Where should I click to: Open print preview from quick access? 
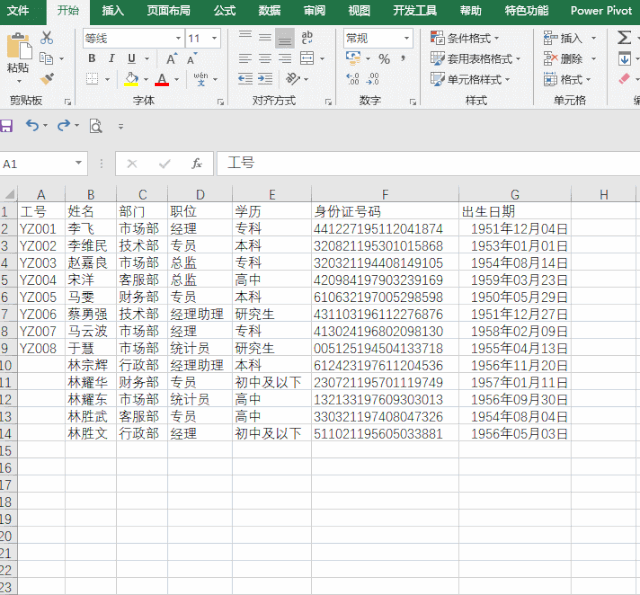[96, 126]
